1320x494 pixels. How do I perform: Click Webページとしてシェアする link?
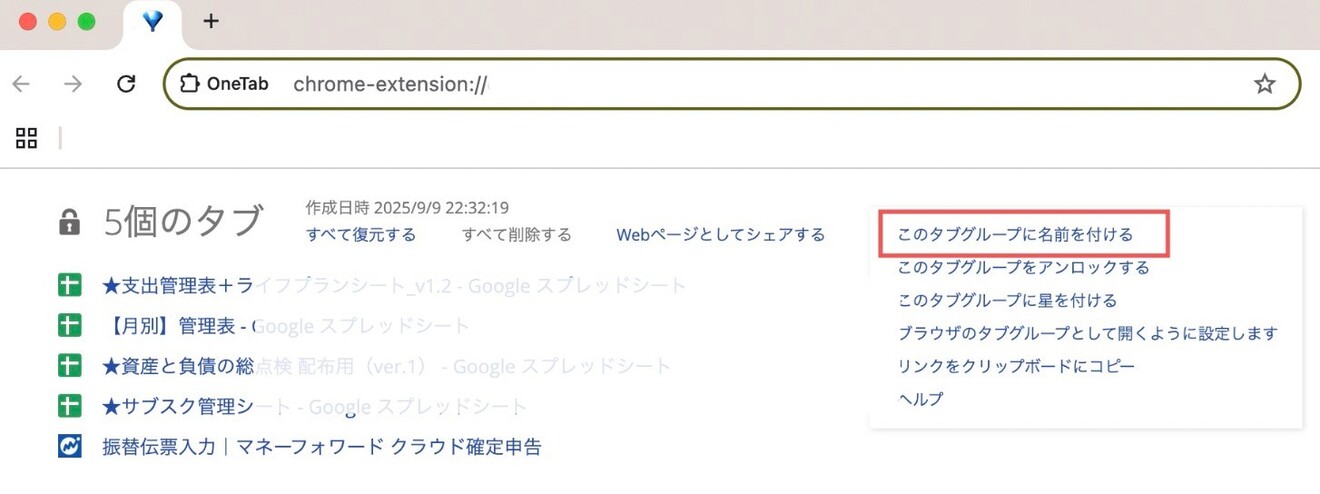[720, 235]
